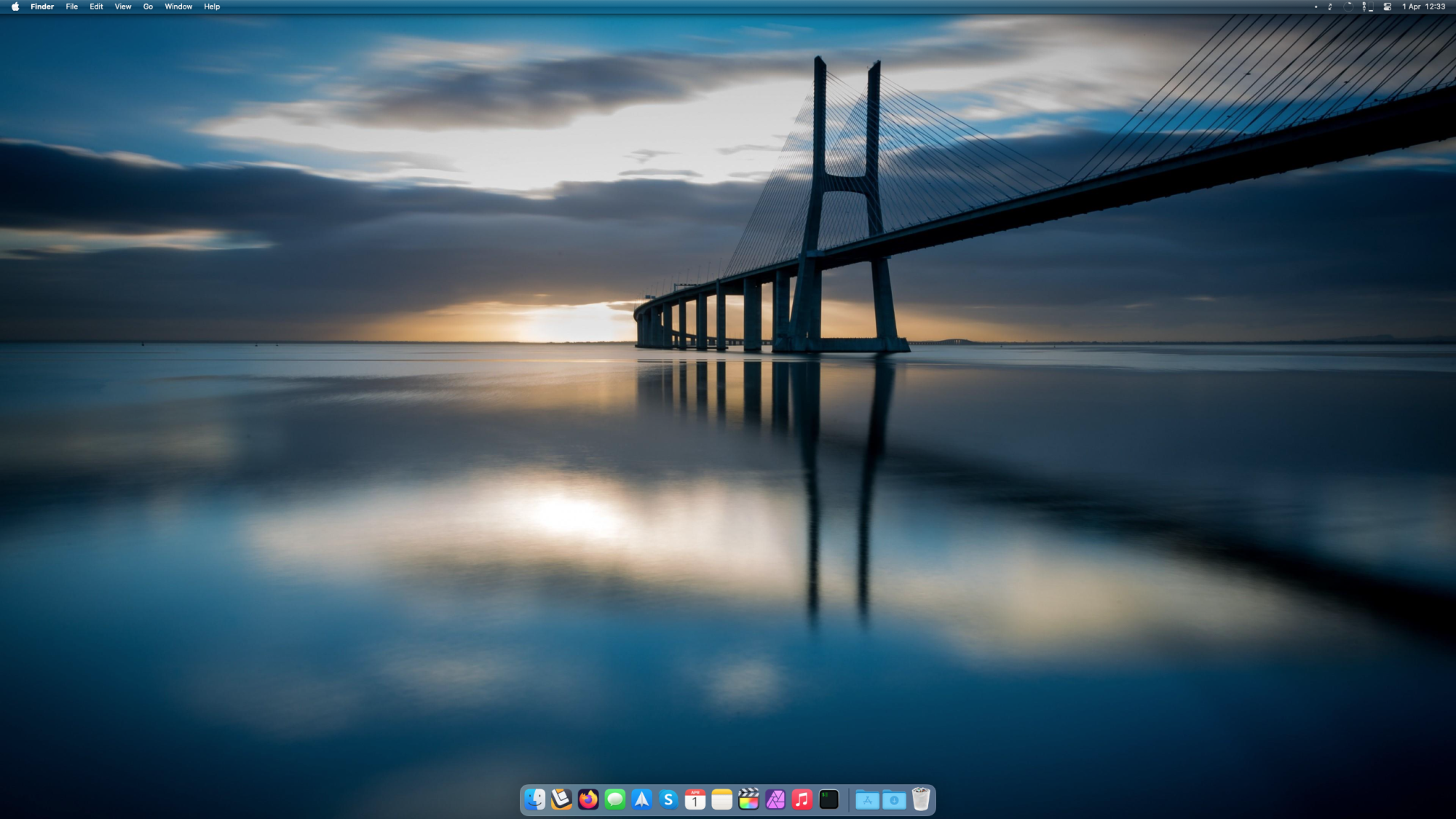
Task: Open the Trash
Action: point(921,799)
